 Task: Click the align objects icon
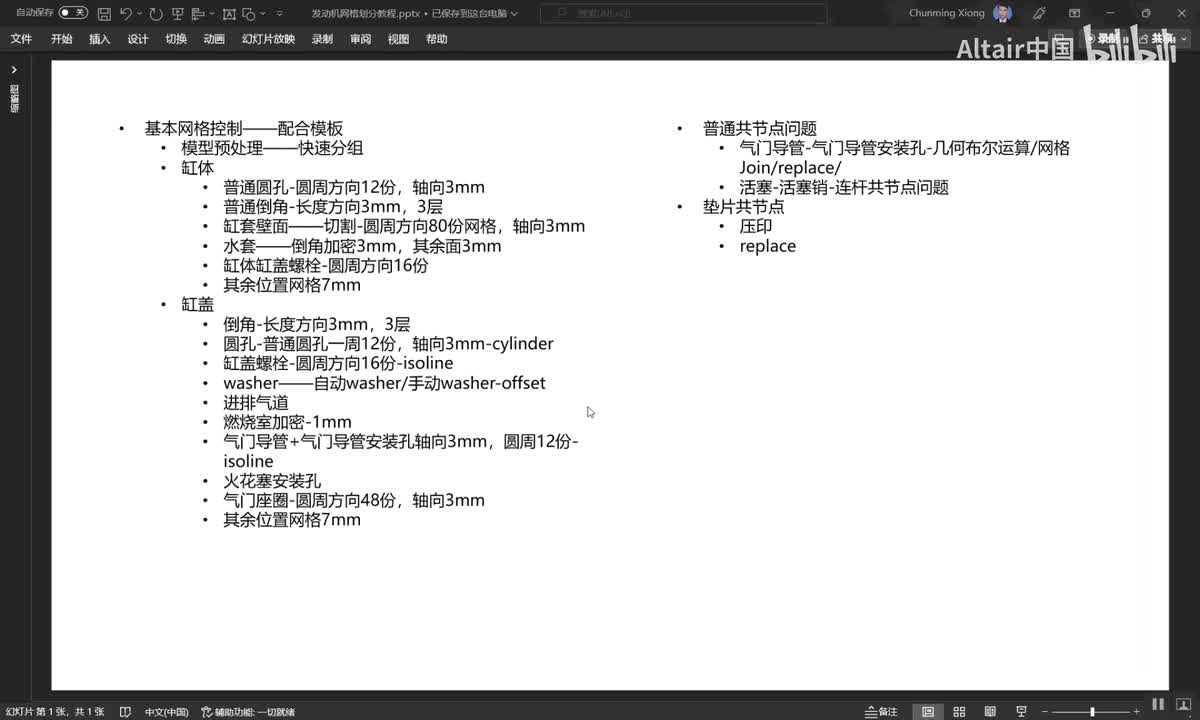199,13
